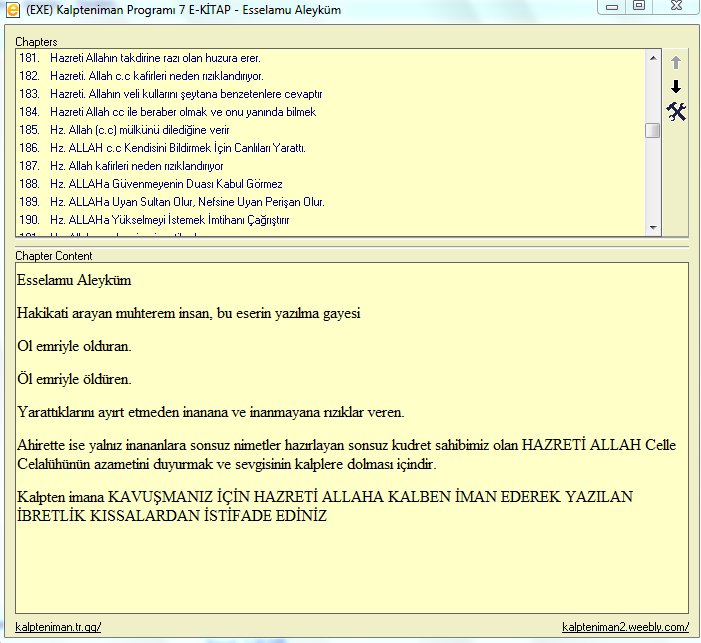
Task: Click the e-book app icon in title bar
Action: (13, 9)
